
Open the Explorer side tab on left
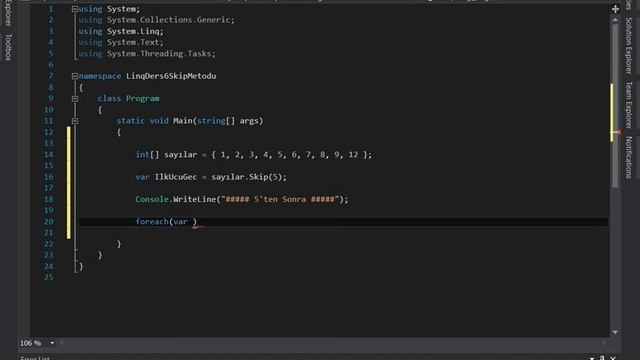(8, 13)
